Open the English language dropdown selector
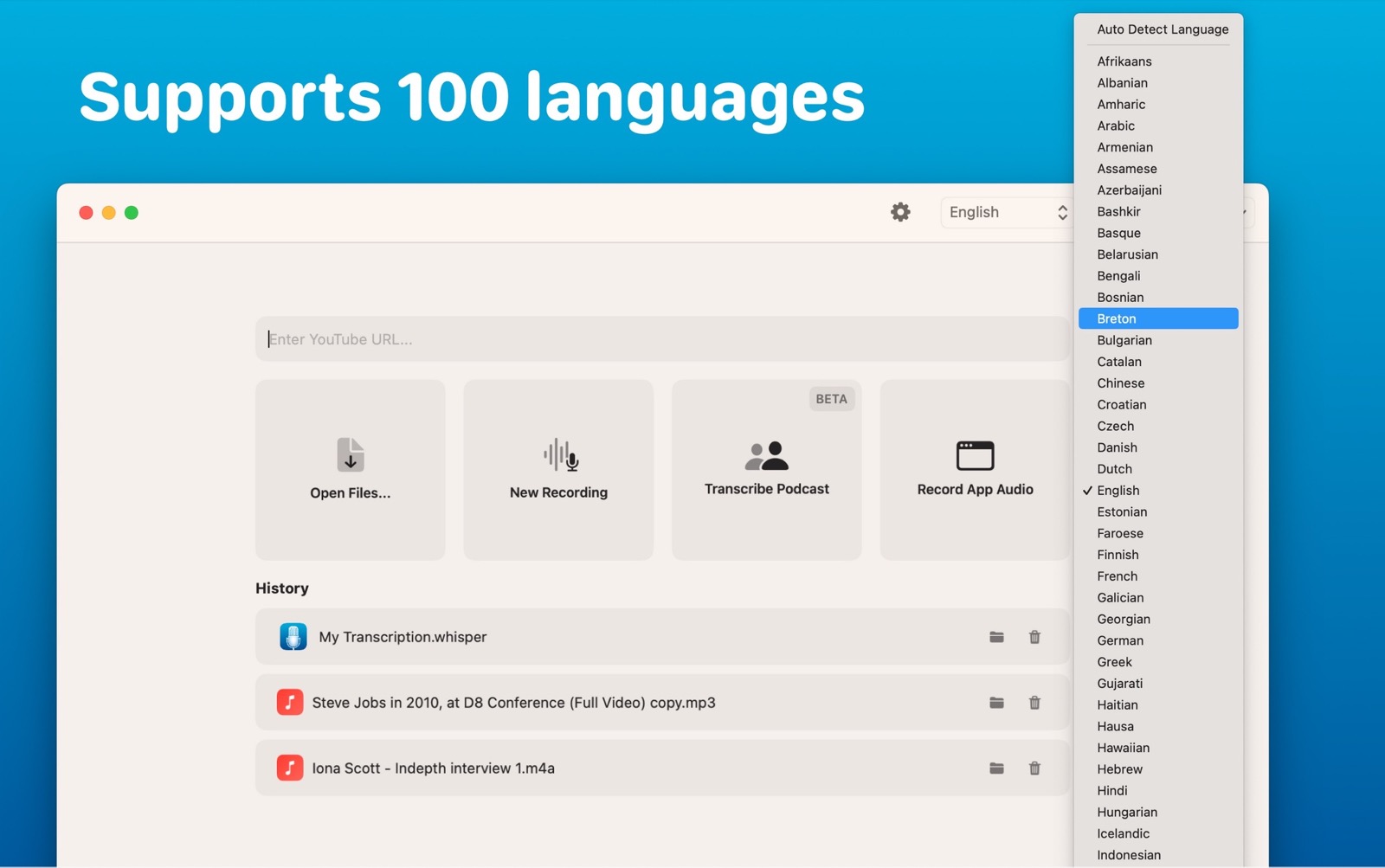This screenshot has width=1385, height=868. (1007, 212)
